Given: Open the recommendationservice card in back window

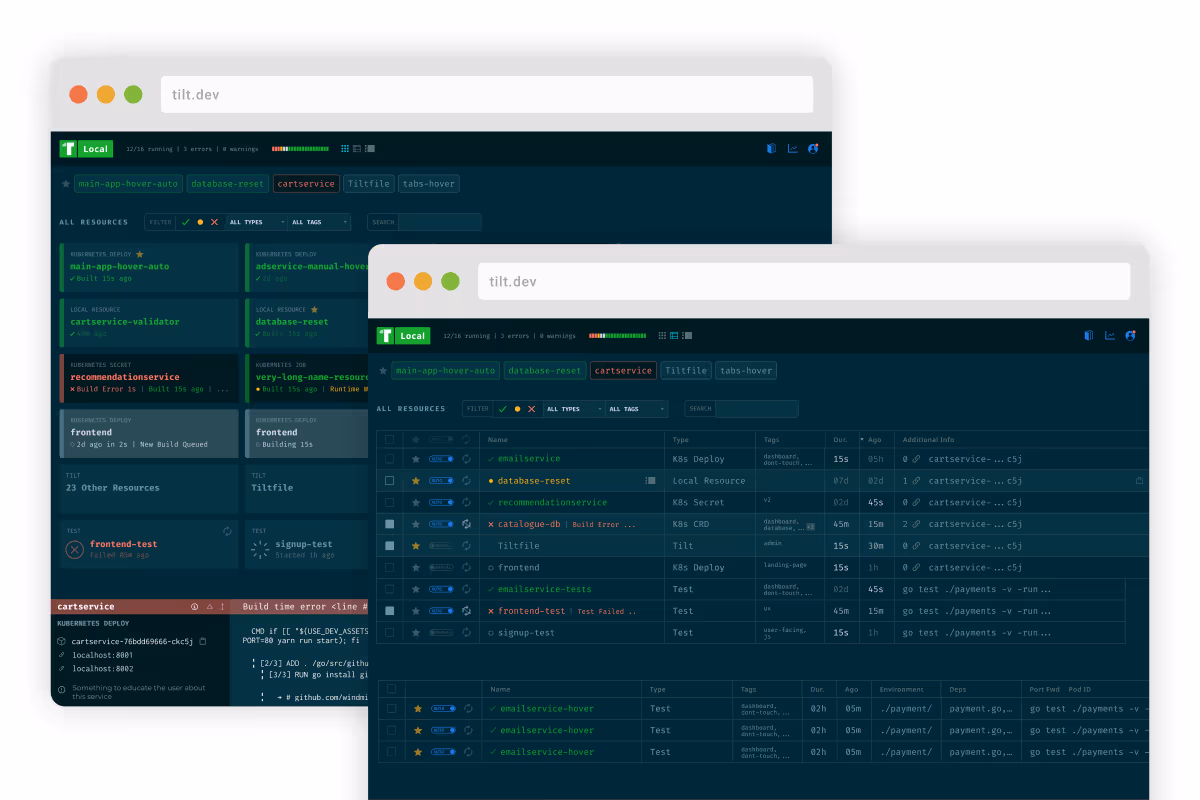Looking at the screenshot, I should coord(150,378).
